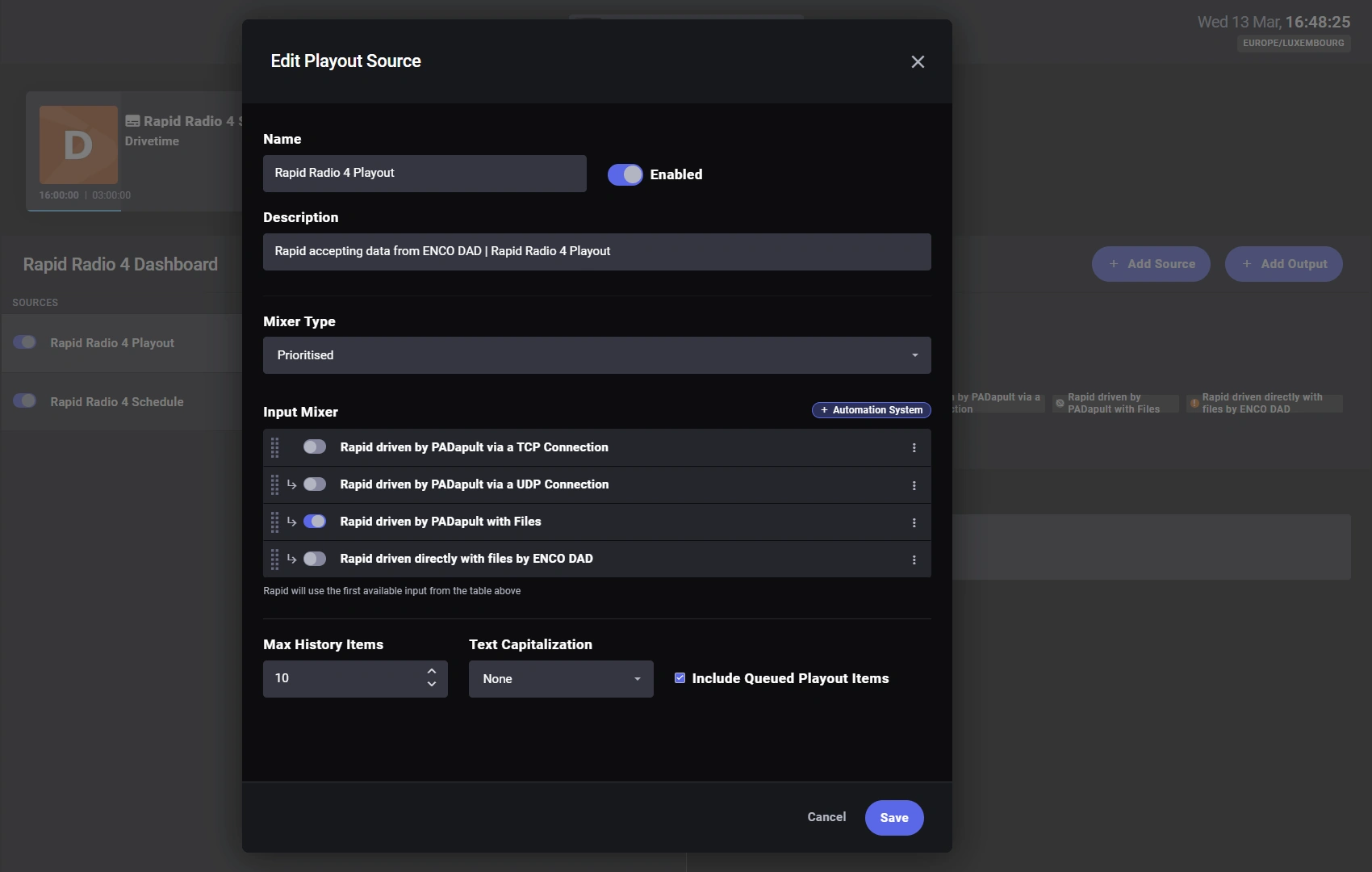This screenshot has width=1372, height=872.
Task: Click Add Output button on dashboard
Action: [1284, 264]
